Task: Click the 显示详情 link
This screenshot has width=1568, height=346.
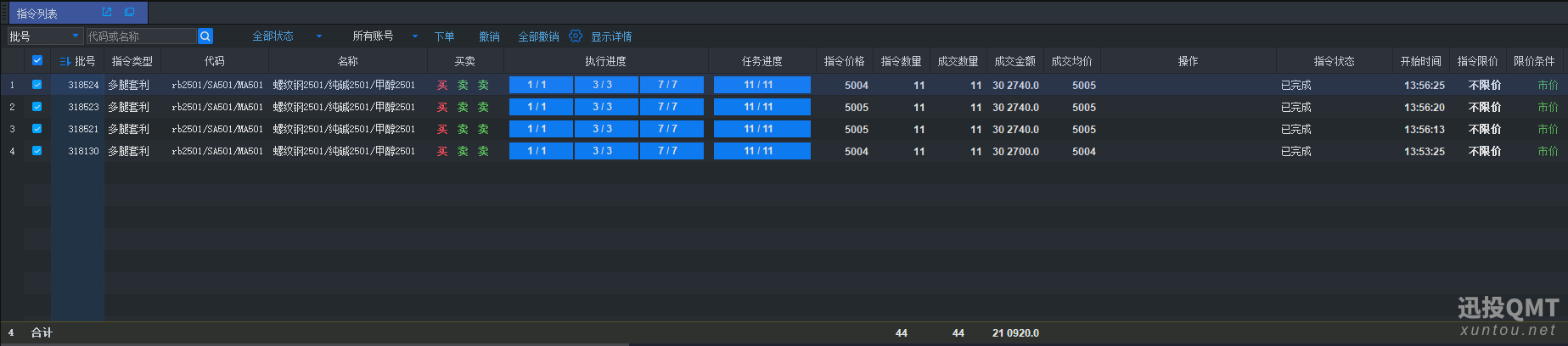Action: [611, 36]
